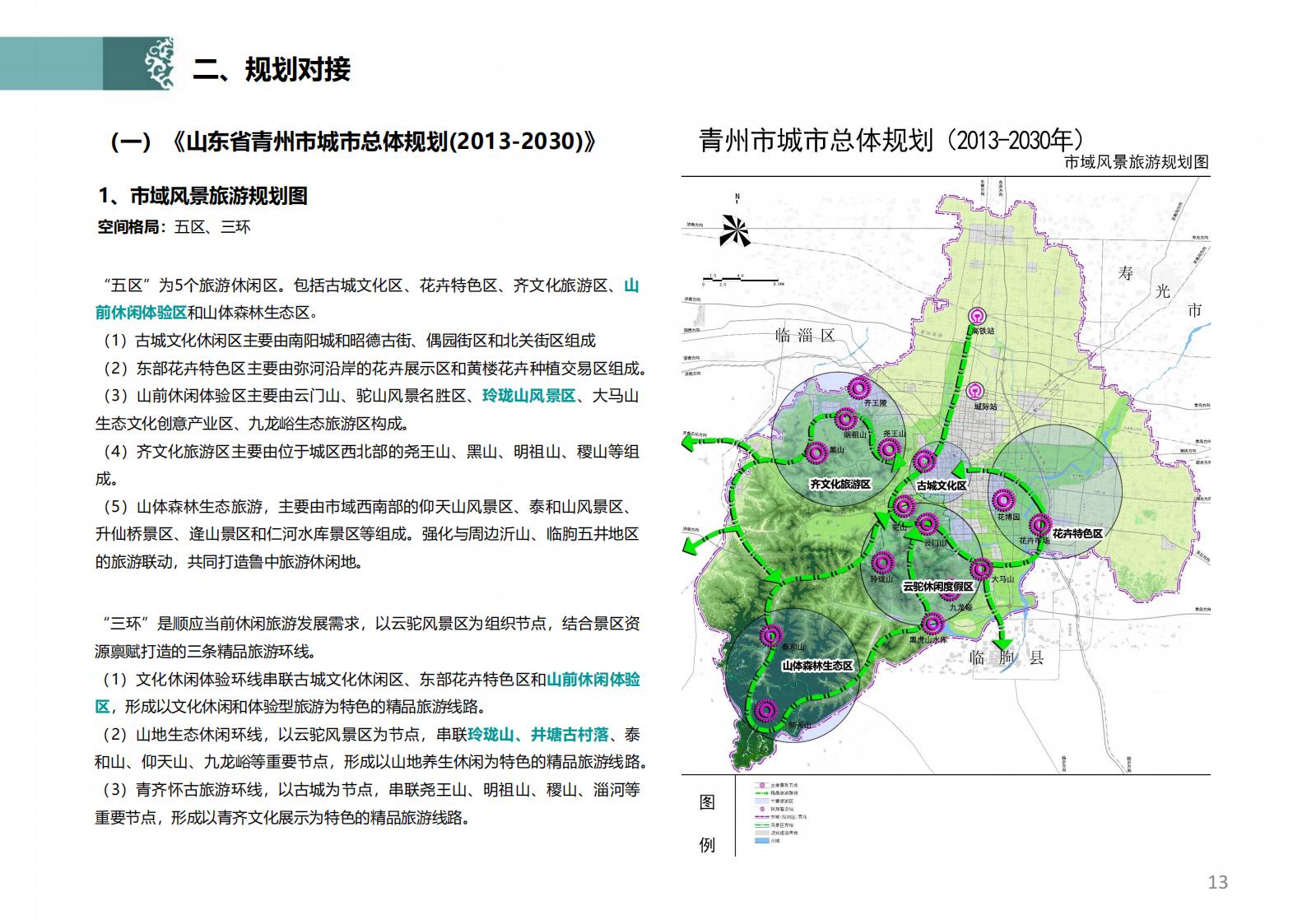
Task: Click the lavender tourism zone swatch in legend
Action: tap(760, 801)
